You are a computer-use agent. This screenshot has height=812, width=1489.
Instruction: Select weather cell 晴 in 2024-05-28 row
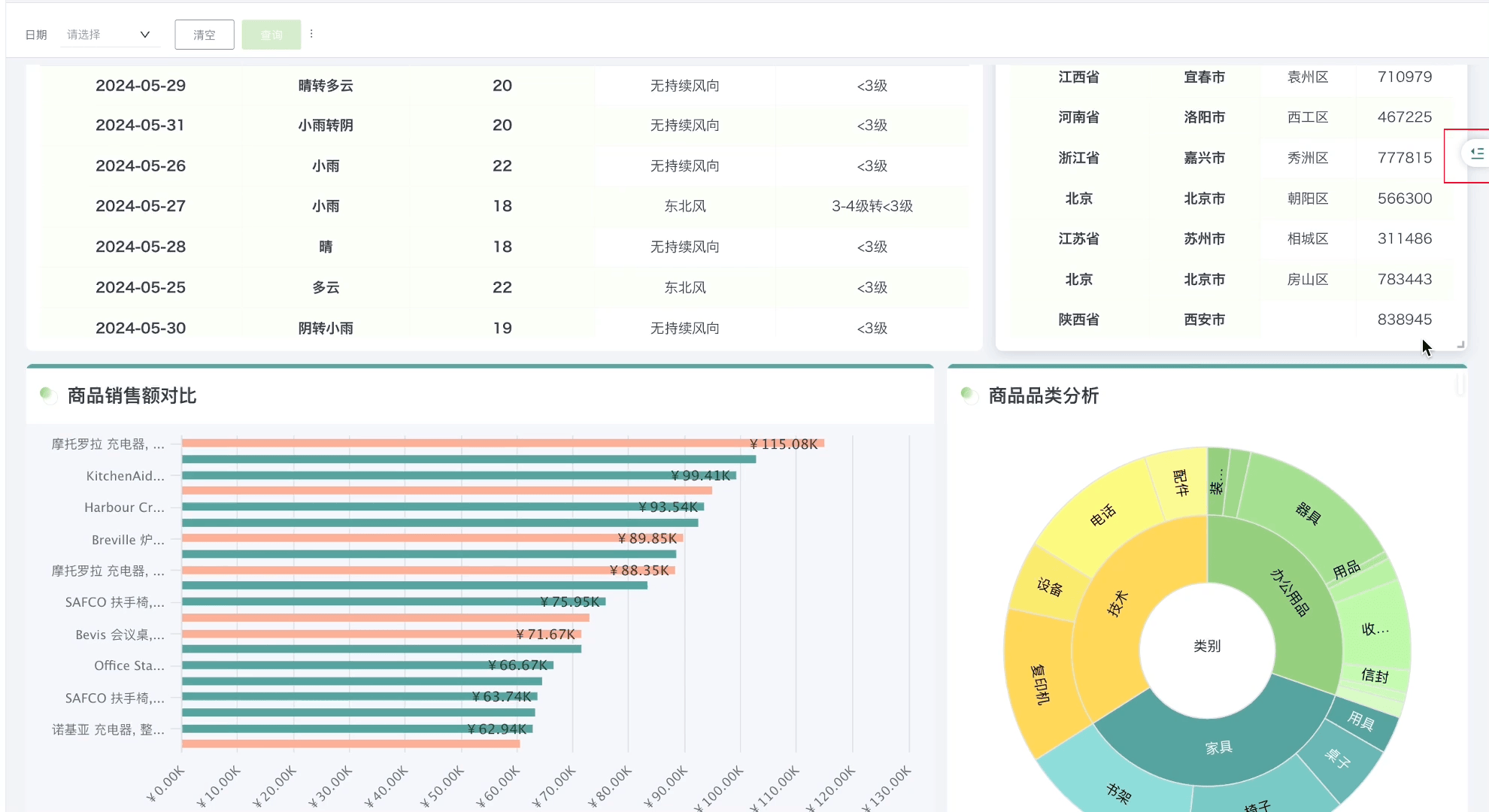click(x=326, y=247)
